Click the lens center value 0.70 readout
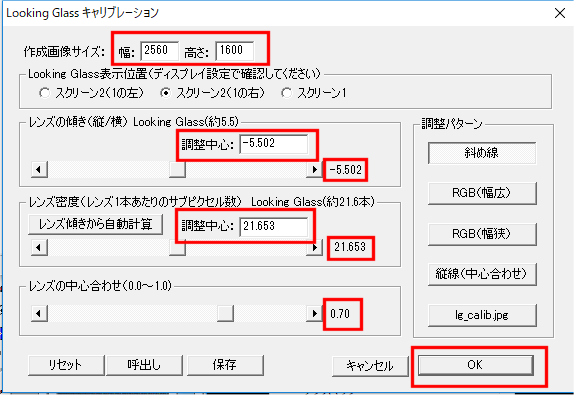The image size is (574, 395). click(x=340, y=314)
